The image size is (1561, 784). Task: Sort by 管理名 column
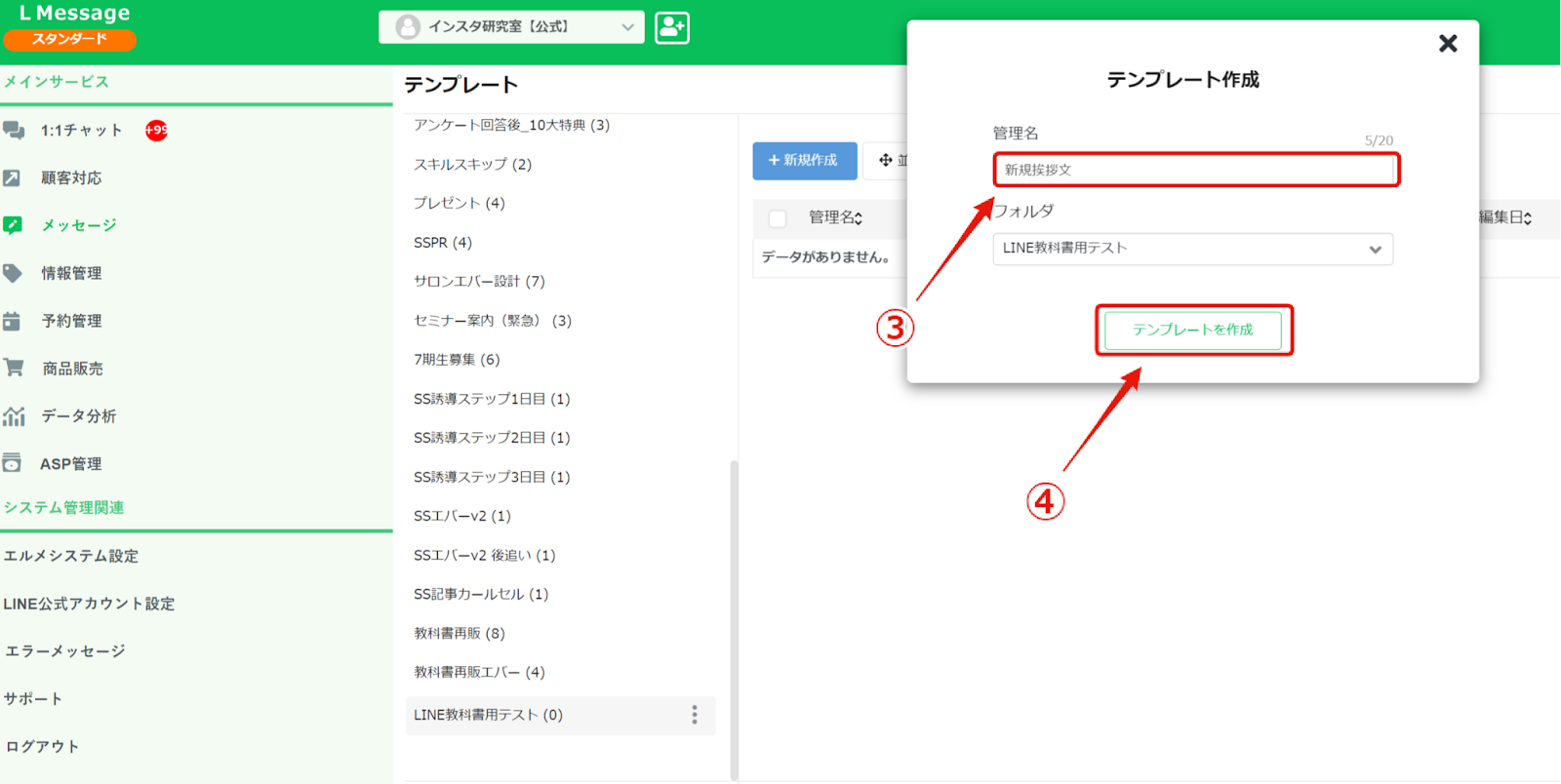click(835, 217)
